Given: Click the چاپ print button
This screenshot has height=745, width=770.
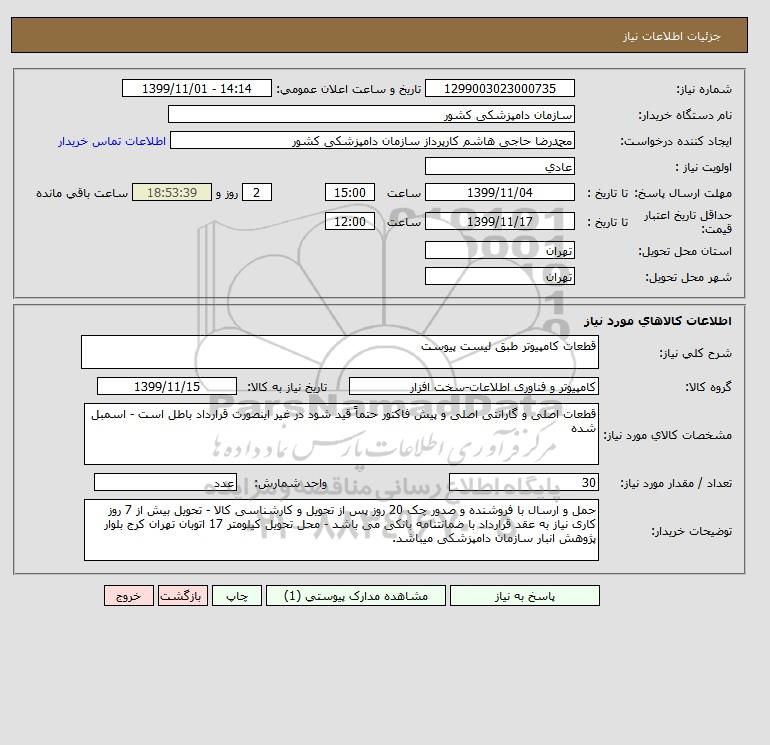Looking at the screenshot, I should click(x=237, y=596).
